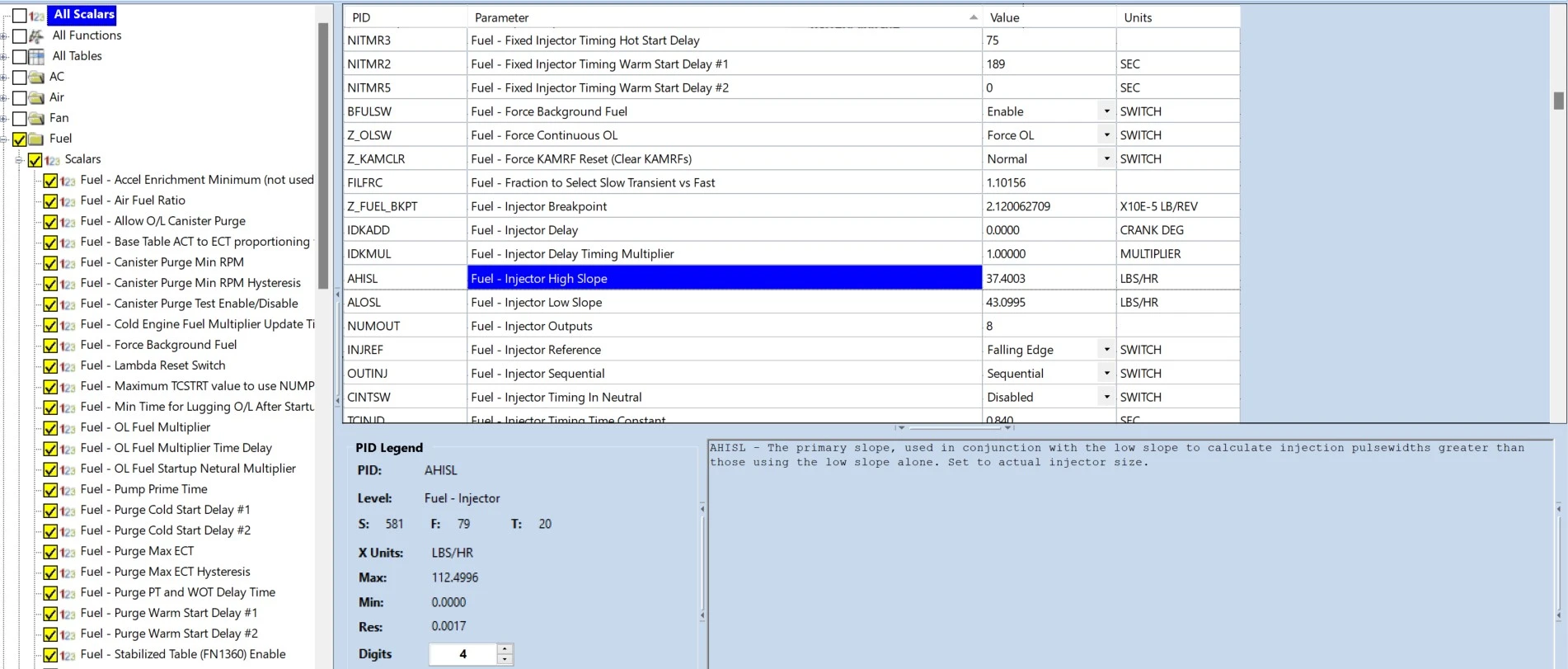Click the parameter table vertical scrollbar thumb

(x=1558, y=100)
